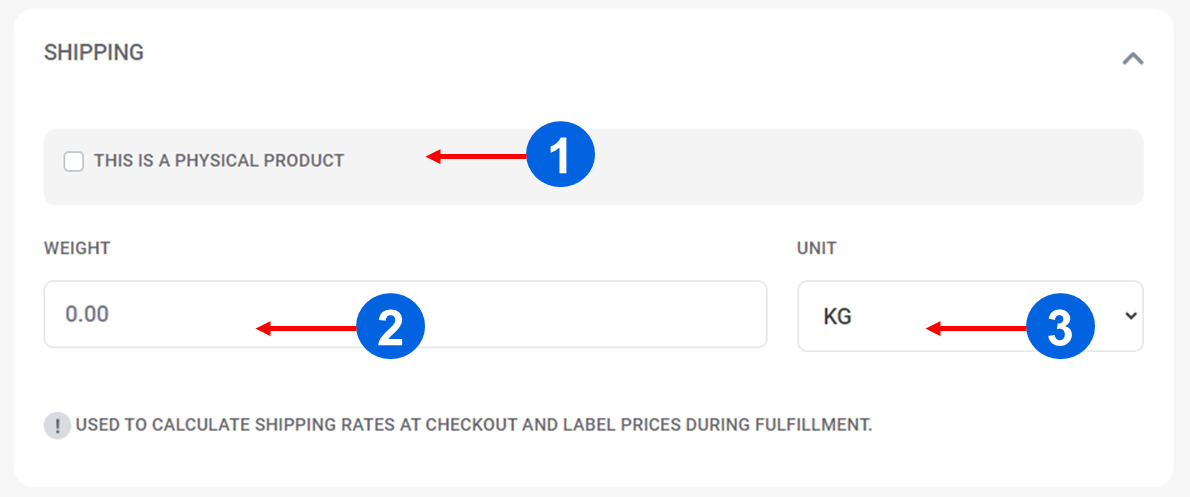
Task: Click the blue circle numbered 1
Action: point(561,157)
